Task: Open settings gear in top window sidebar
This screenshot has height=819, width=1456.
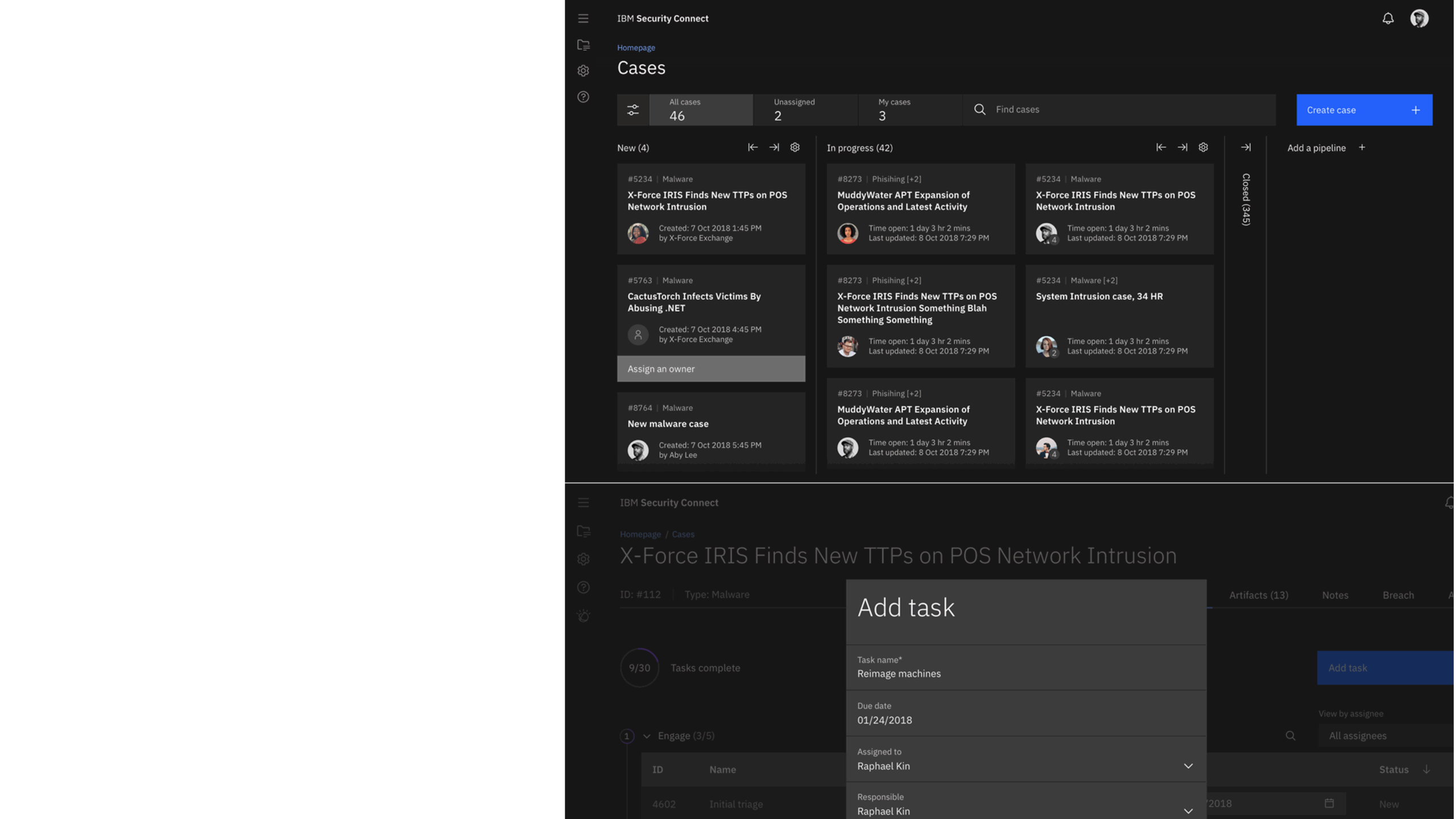Action: (x=583, y=71)
